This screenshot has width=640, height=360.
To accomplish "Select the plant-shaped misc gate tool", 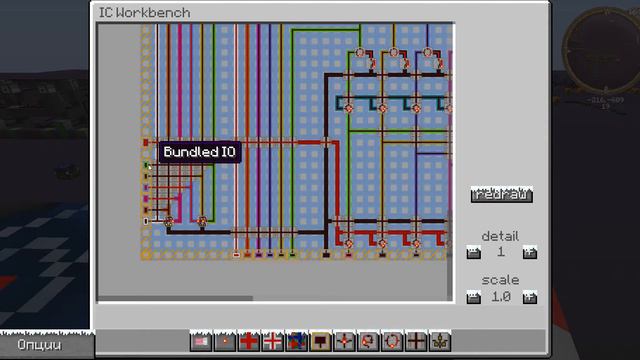I will [x=440, y=341].
